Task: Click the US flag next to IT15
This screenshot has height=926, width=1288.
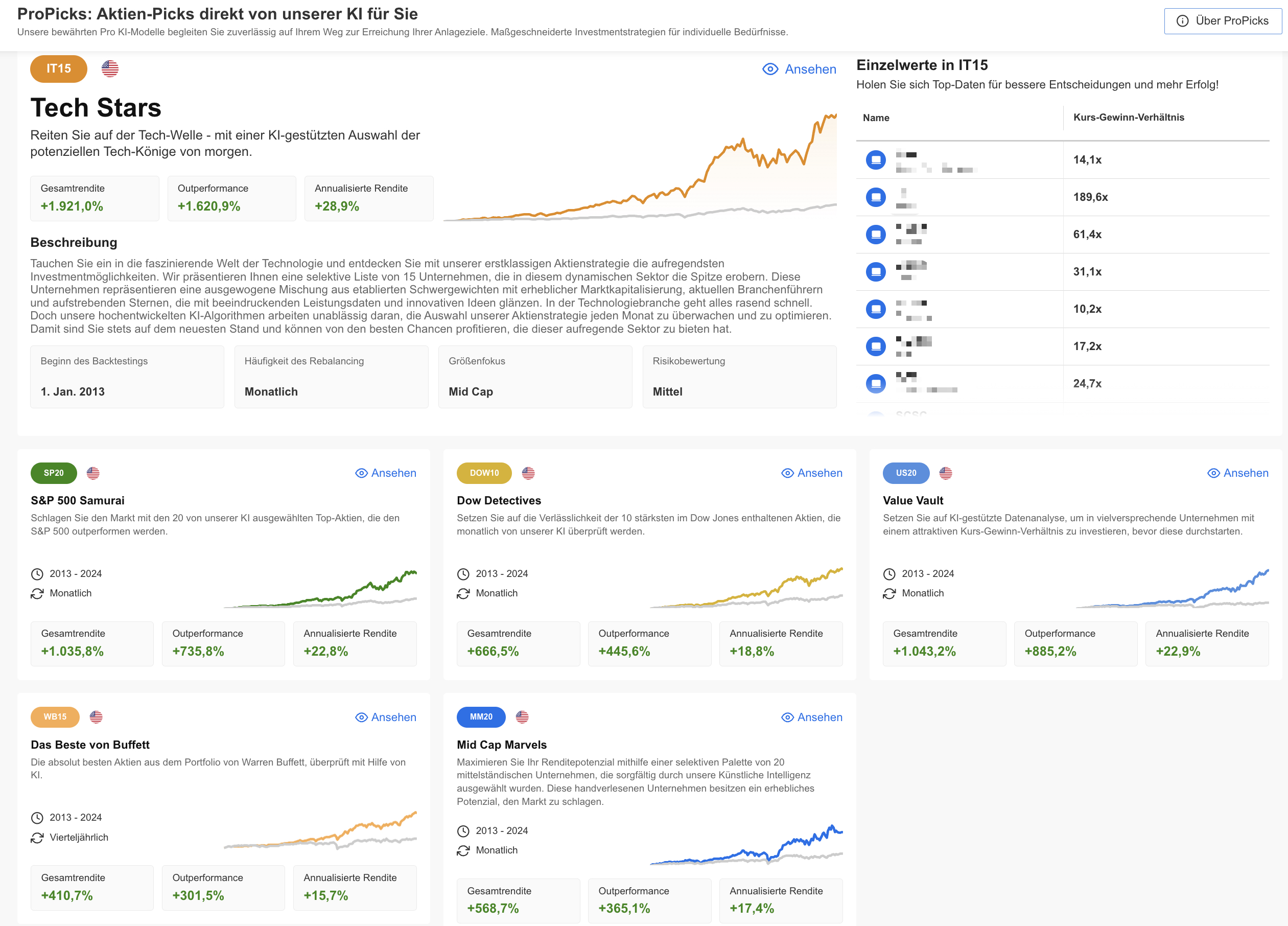Action: pos(110,69)
